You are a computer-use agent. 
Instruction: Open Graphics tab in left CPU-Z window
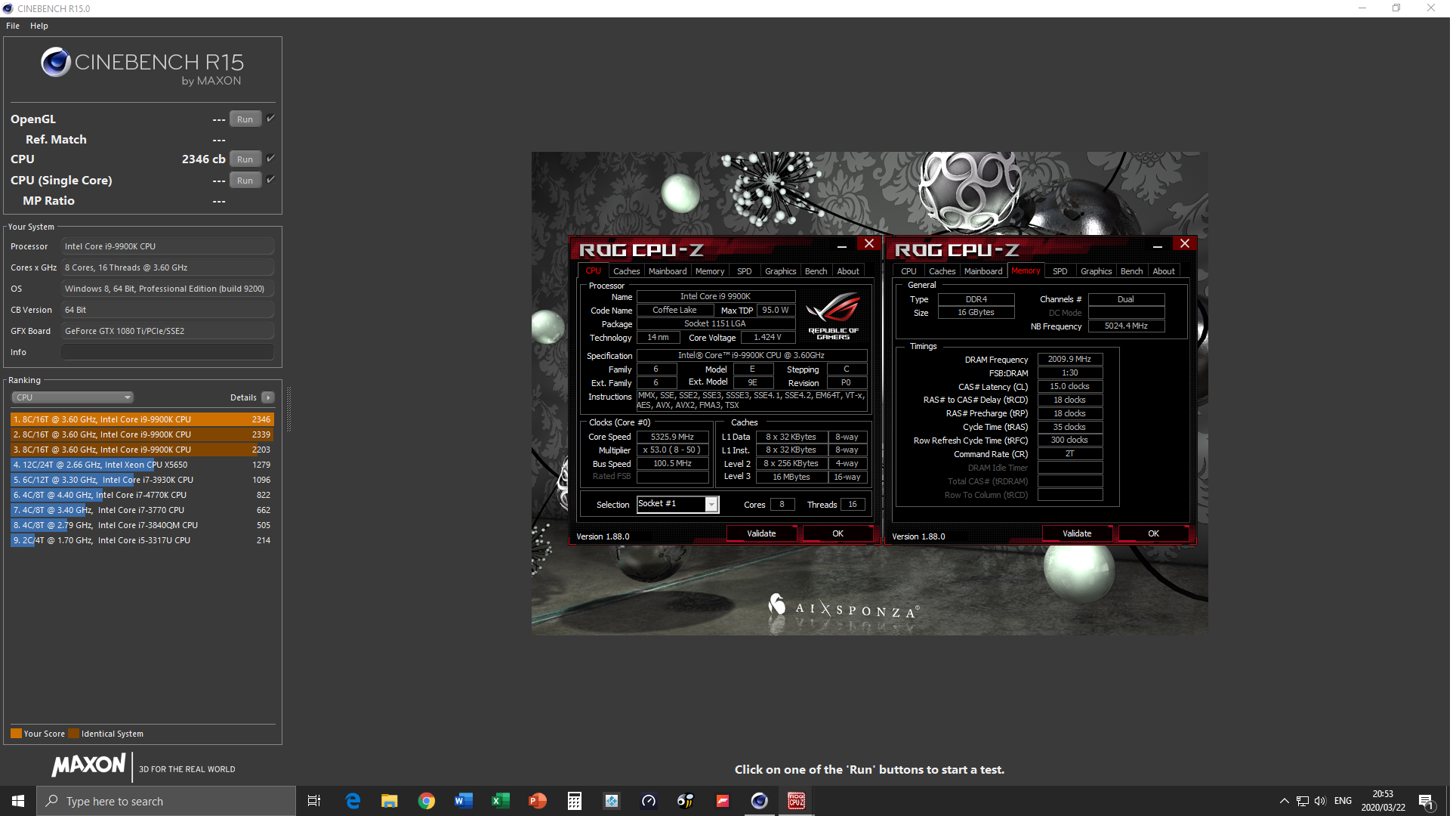780,271
